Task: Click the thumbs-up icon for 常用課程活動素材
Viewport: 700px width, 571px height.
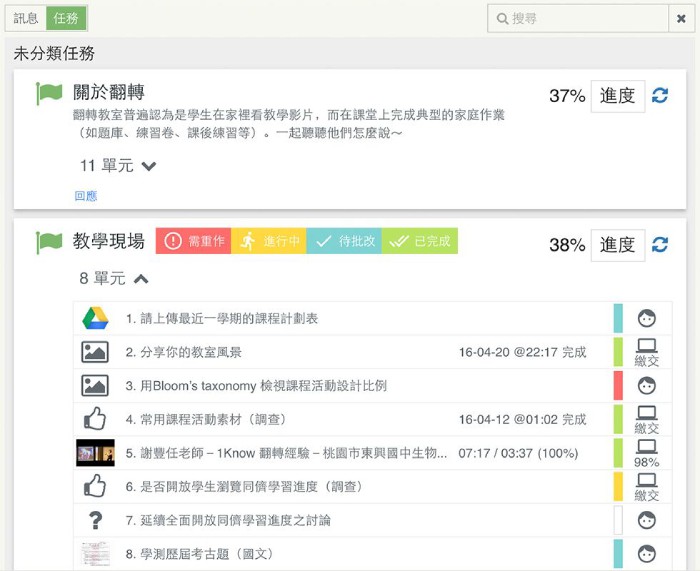Action: [95, 419]
